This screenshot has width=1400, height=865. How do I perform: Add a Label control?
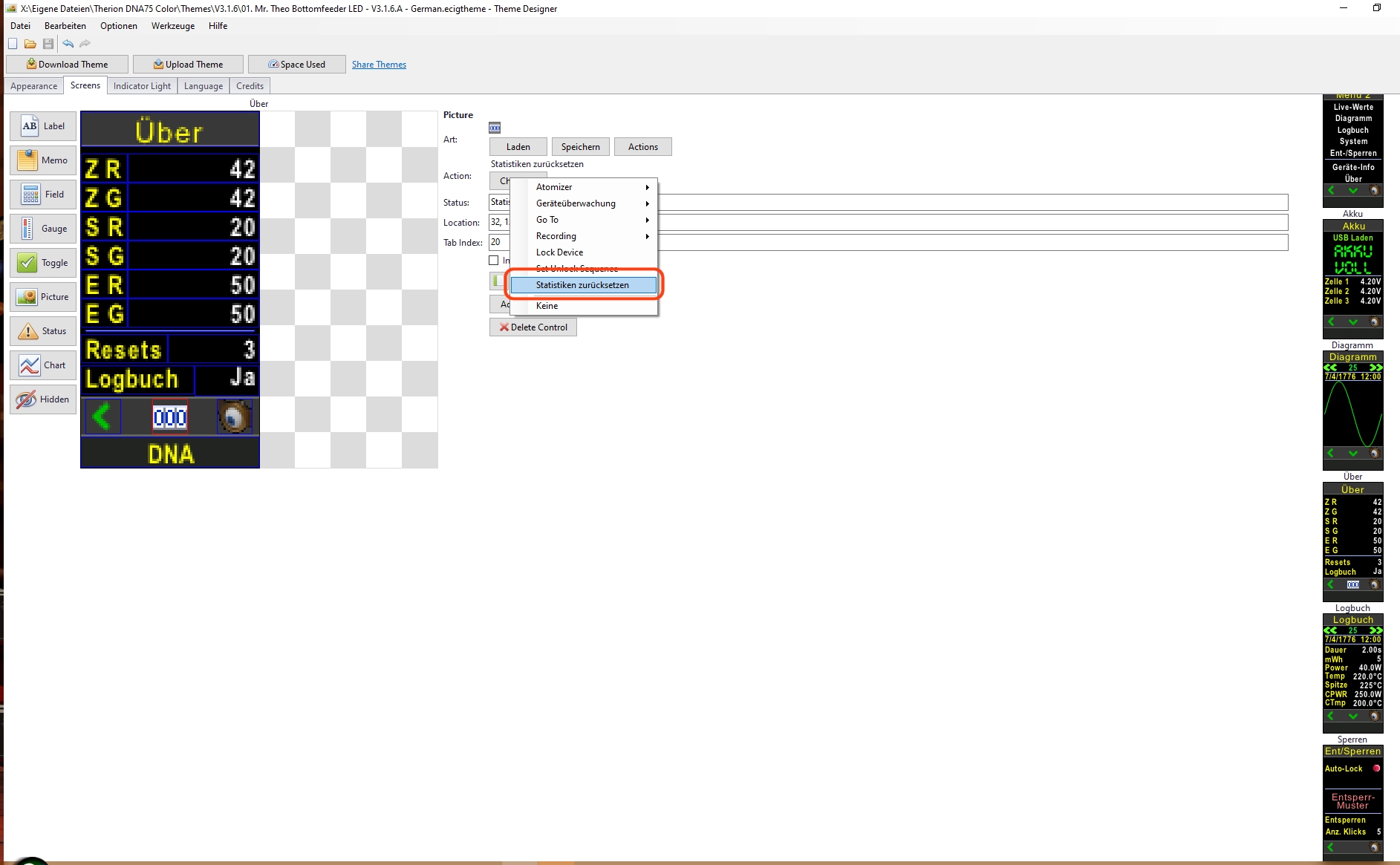(x=43, y=126)
